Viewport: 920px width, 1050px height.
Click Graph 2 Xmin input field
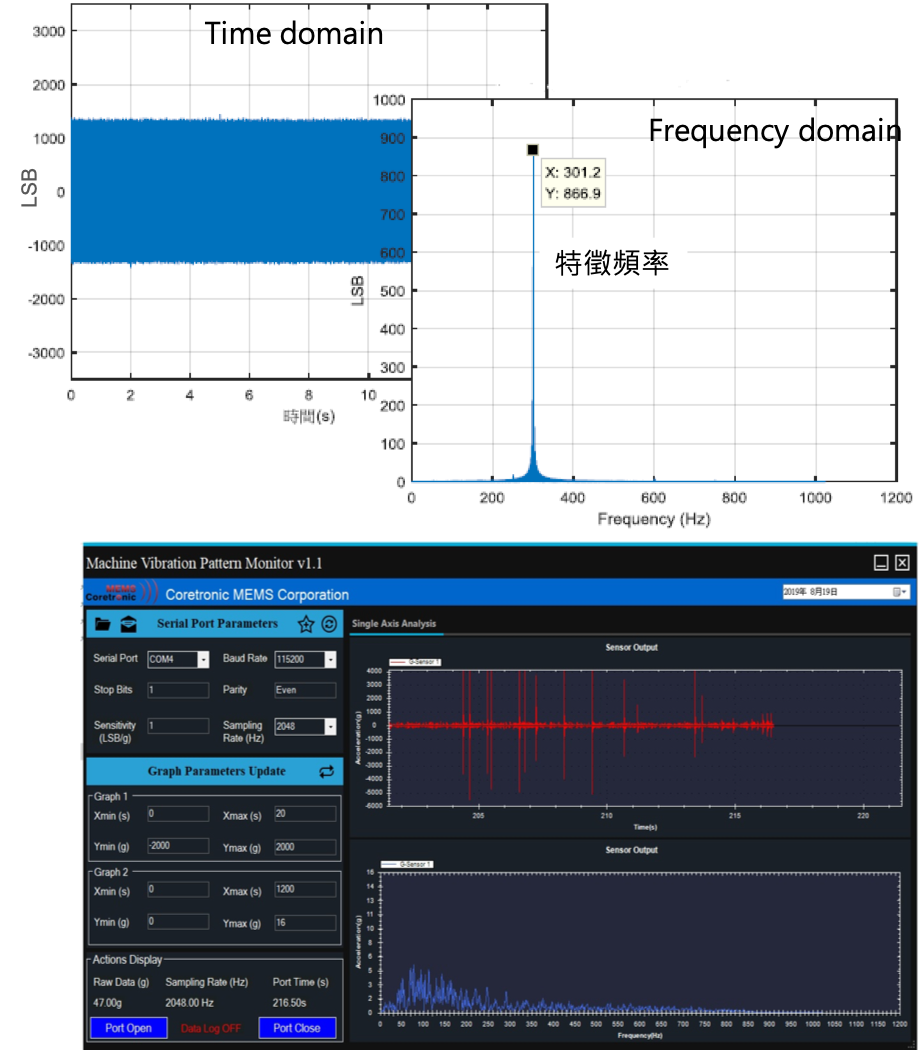[178, 889]
